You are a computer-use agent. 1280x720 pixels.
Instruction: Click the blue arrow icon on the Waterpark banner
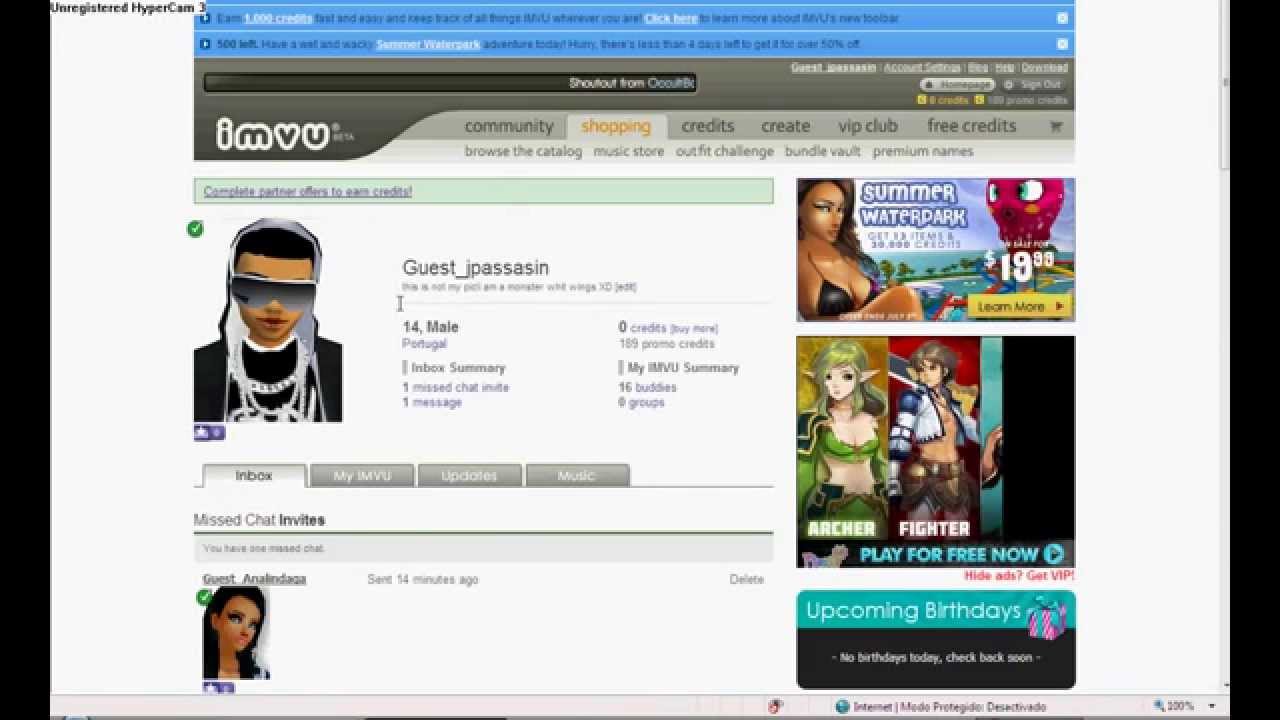pyautogui.click(x=205, y=44)
